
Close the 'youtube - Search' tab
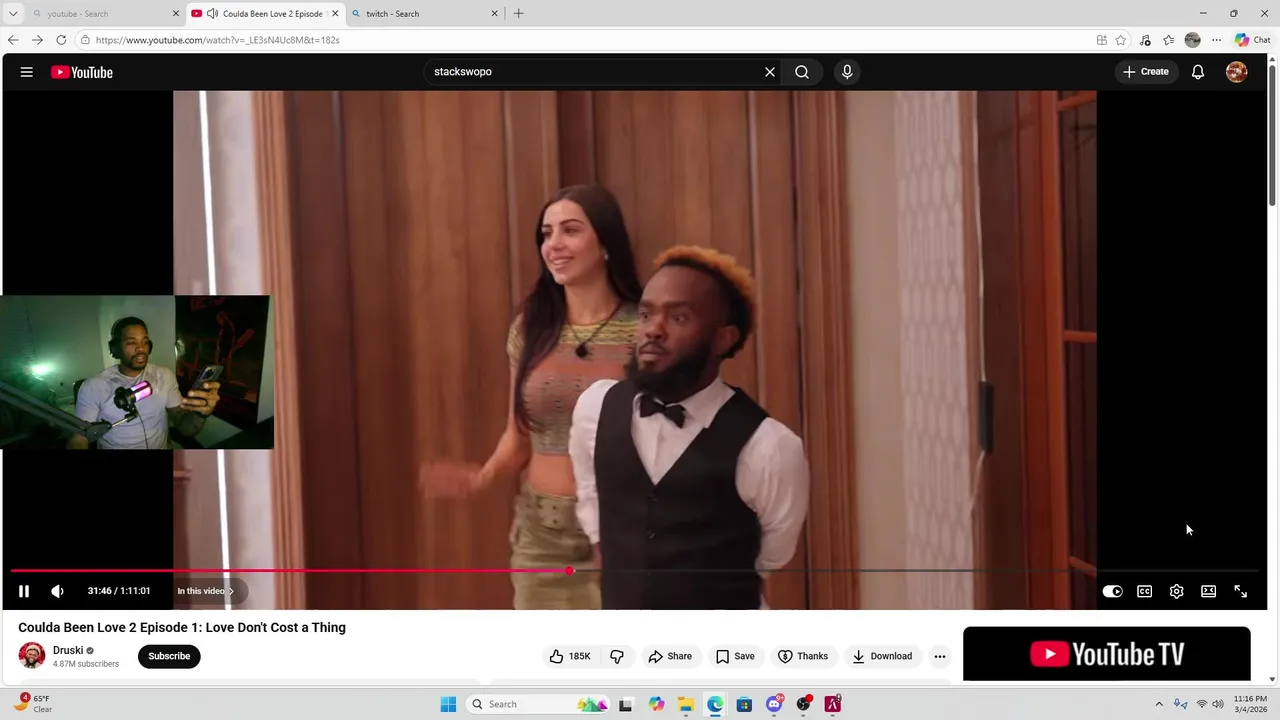176,14
